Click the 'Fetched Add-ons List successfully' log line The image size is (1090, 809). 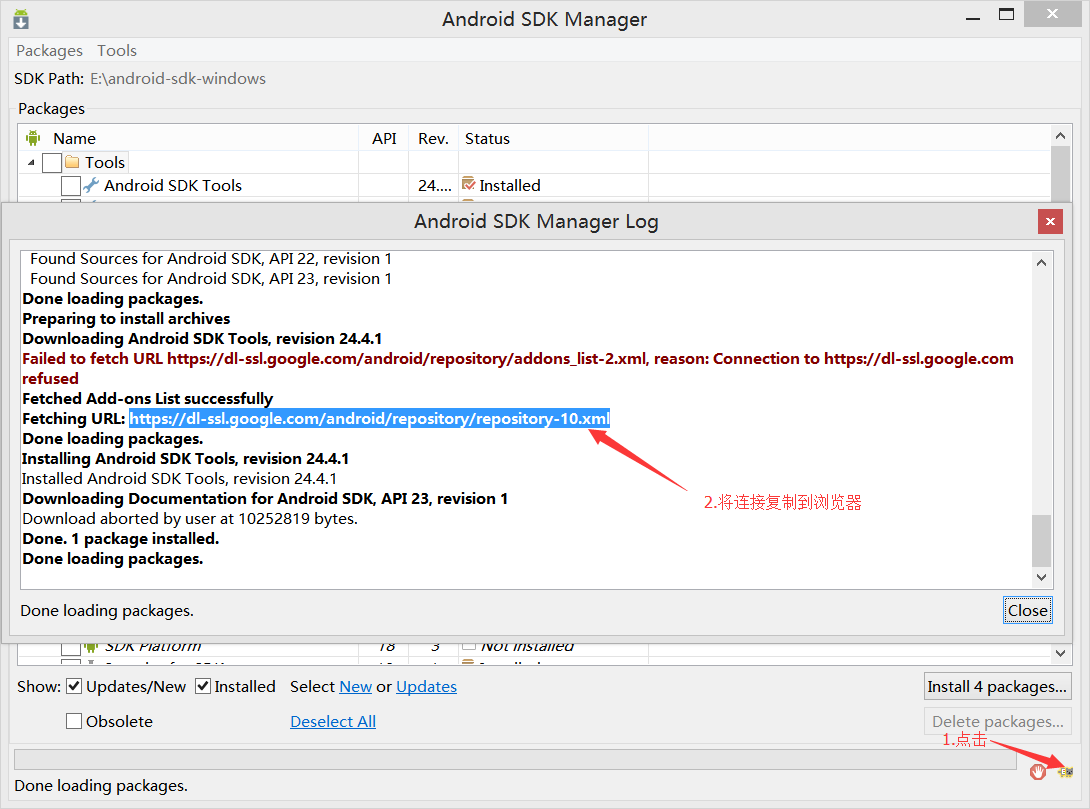tap(147, 399)
